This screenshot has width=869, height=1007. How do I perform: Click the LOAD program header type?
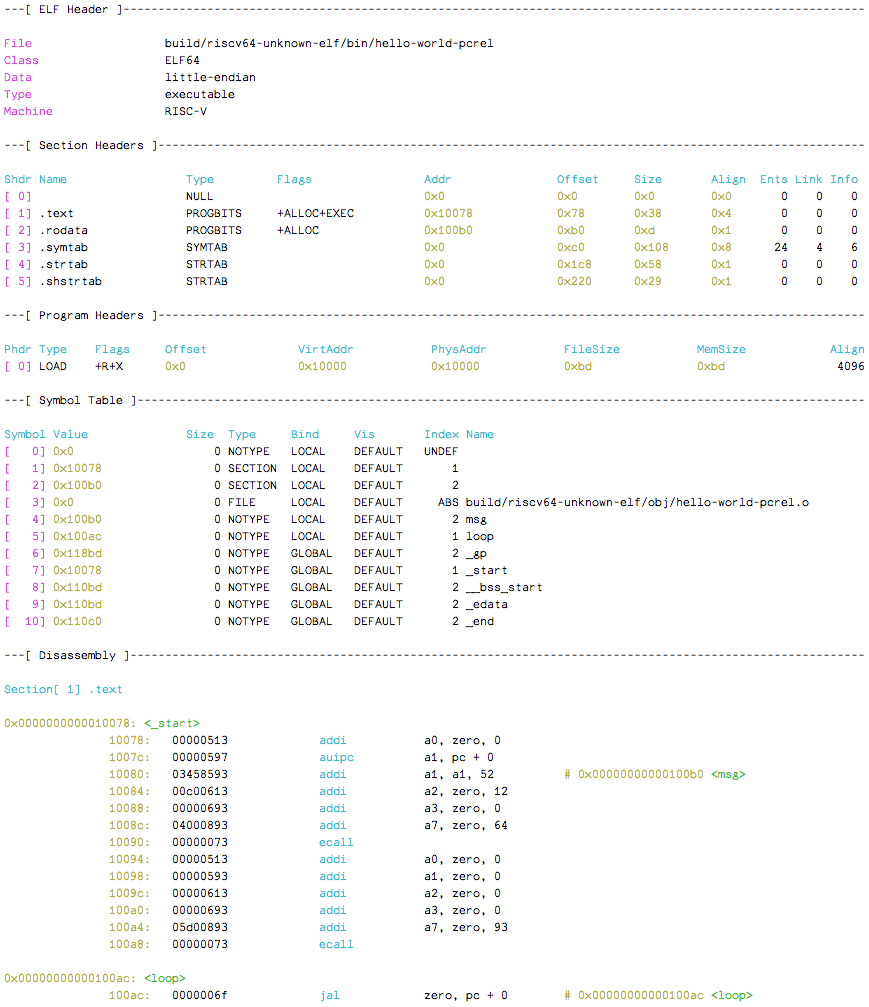click(53, 367)
